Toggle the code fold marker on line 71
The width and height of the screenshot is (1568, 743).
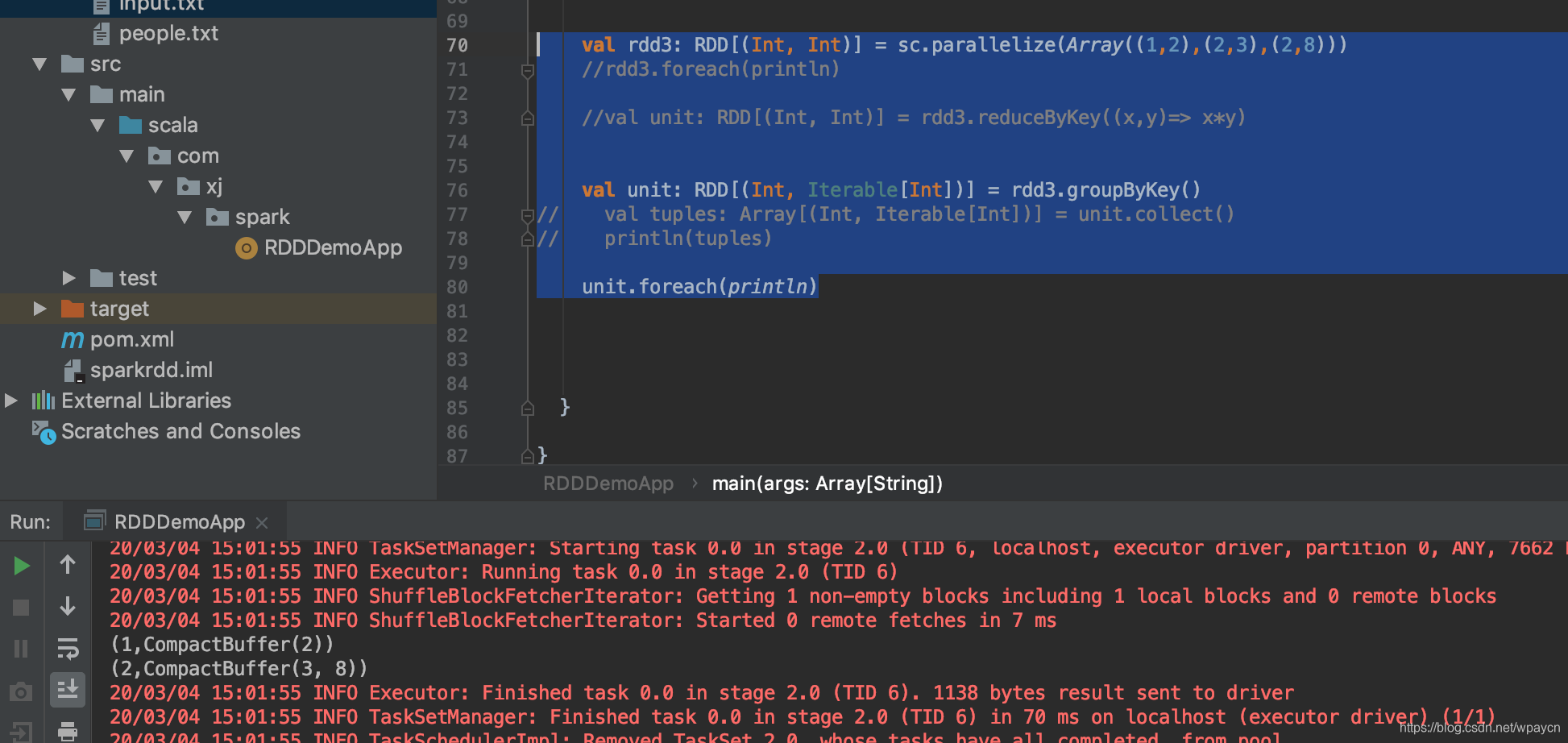pyautogui.click(x=528, y=71)
